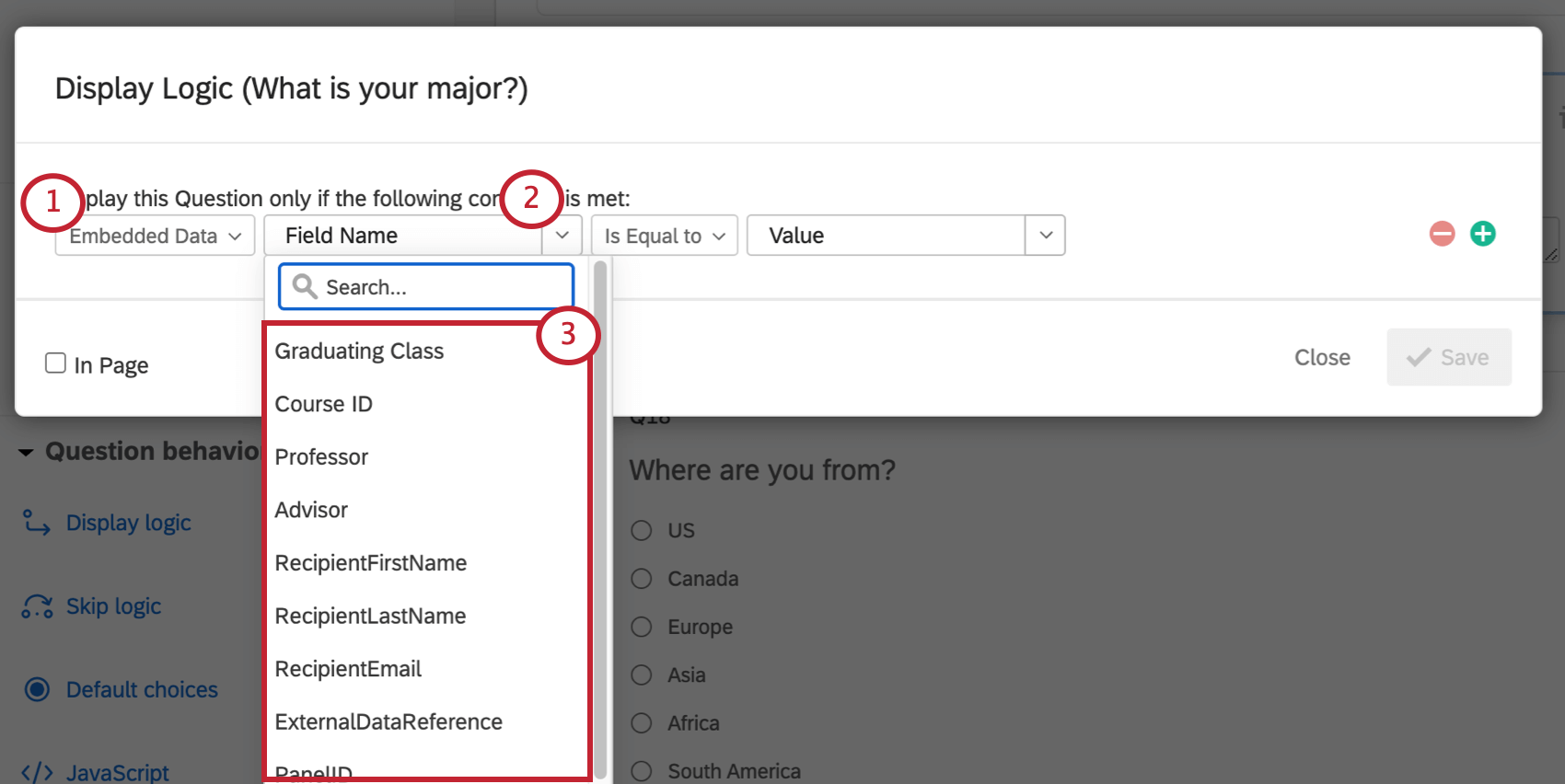Click the JavaScript code icon
Image resolution: width=1565 pixels, height=784 pixels.
click(37, 772)
